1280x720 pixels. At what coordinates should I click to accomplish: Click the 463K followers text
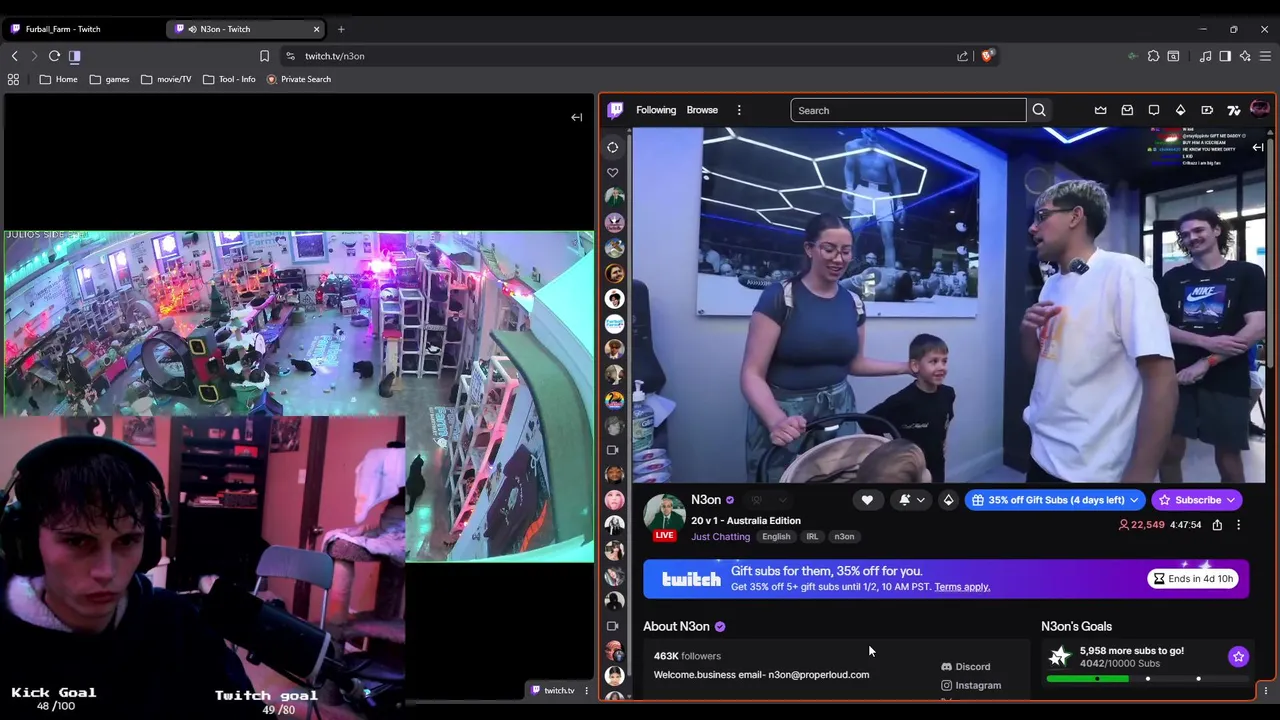click(687, 656)
